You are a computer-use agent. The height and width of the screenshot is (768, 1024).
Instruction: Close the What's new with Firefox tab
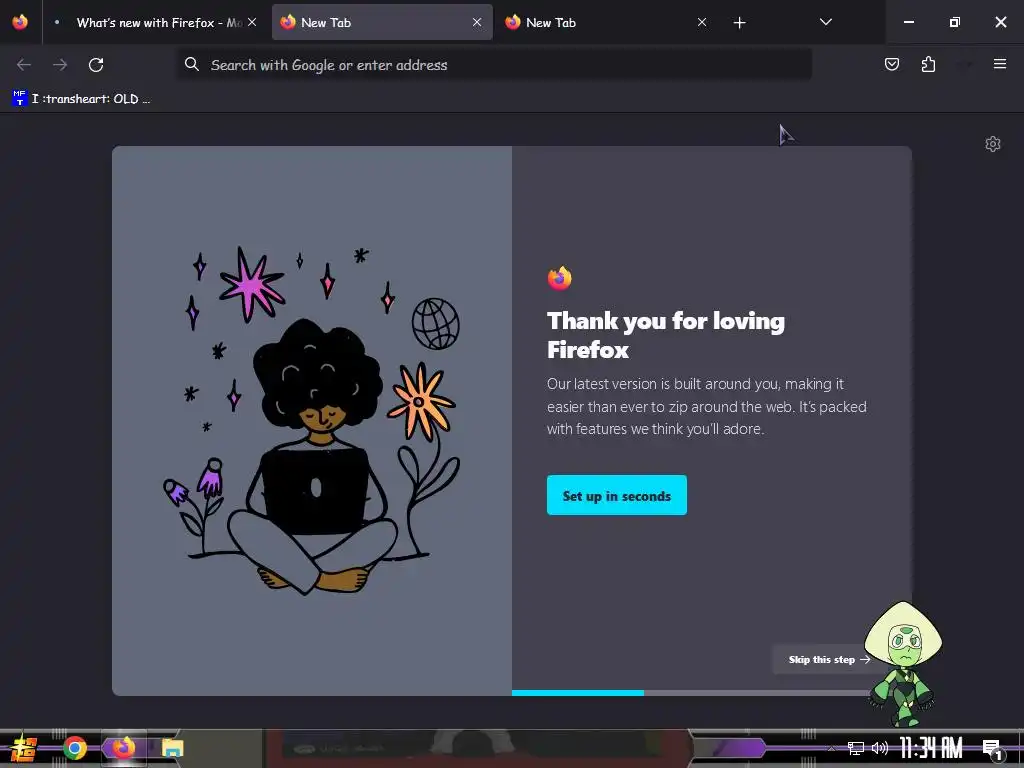252,22
